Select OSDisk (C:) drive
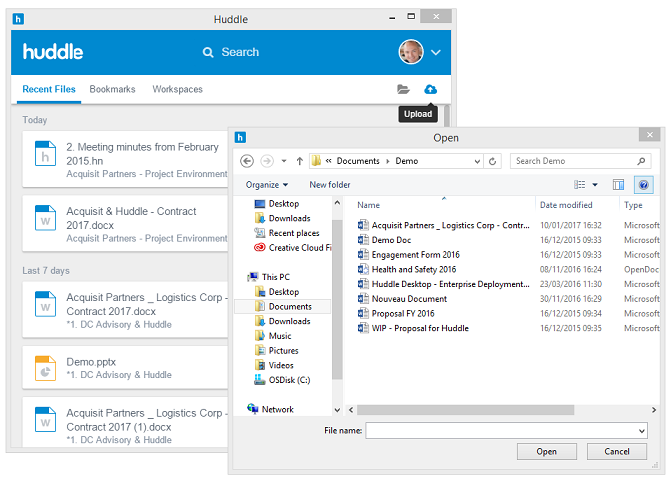671x481 pixels. point(282,380)
